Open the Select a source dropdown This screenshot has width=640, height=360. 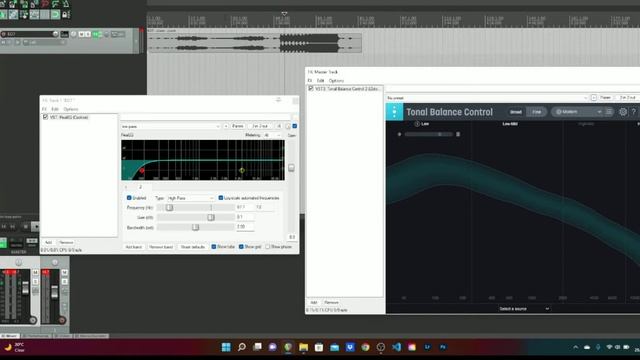pos(524,309)
